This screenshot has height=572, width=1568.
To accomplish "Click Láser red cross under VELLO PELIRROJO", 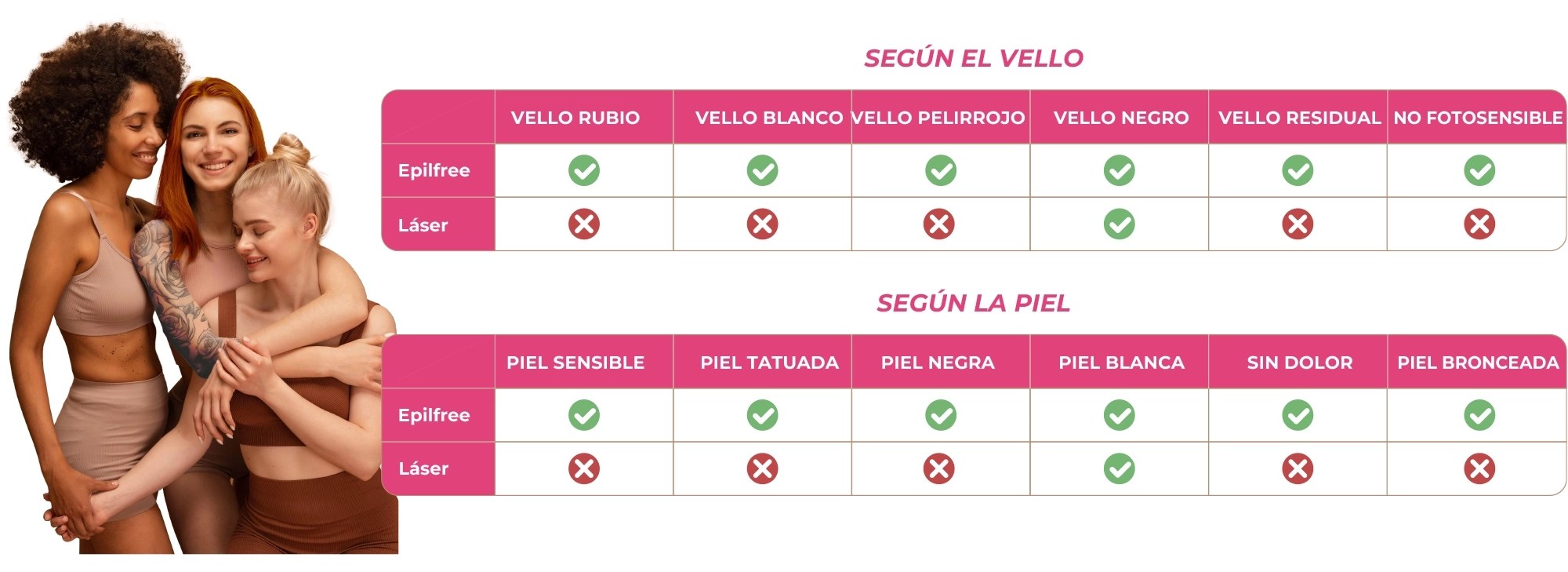I will pos(939,224).
